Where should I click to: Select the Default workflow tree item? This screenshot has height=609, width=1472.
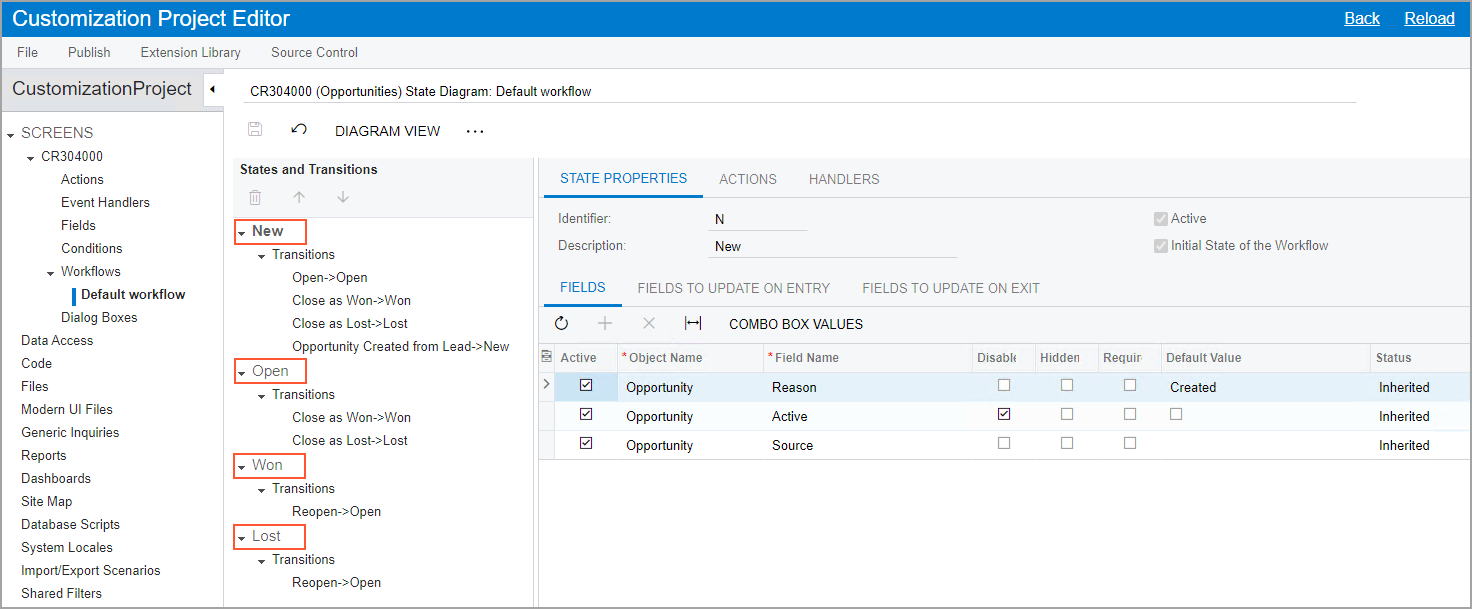133,294
